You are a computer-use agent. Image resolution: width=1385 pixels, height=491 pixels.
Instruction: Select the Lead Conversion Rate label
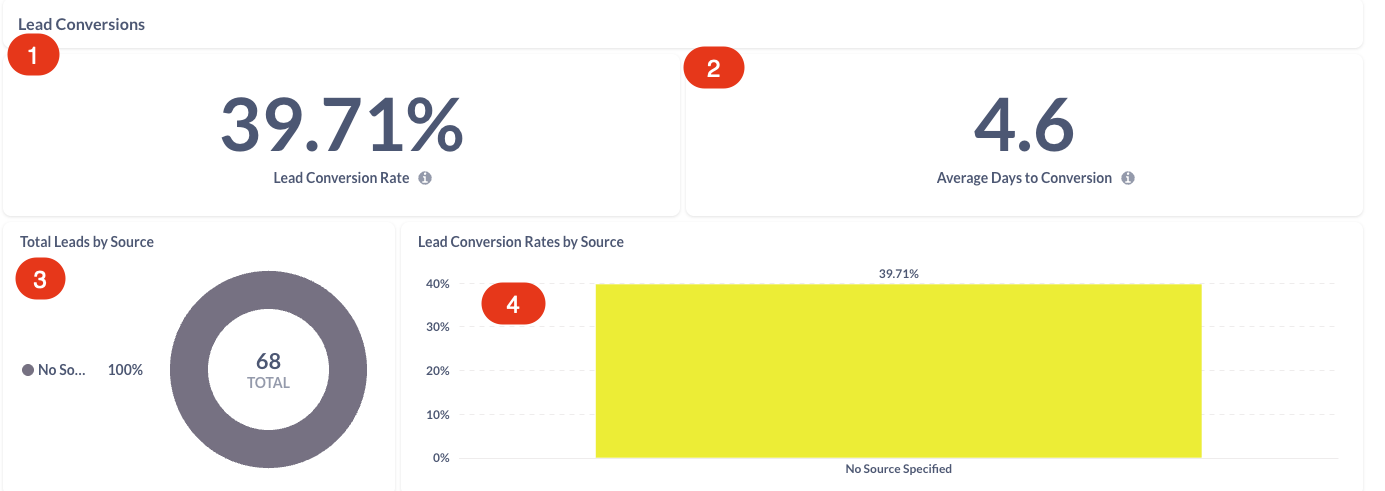(x=341, y=178)
